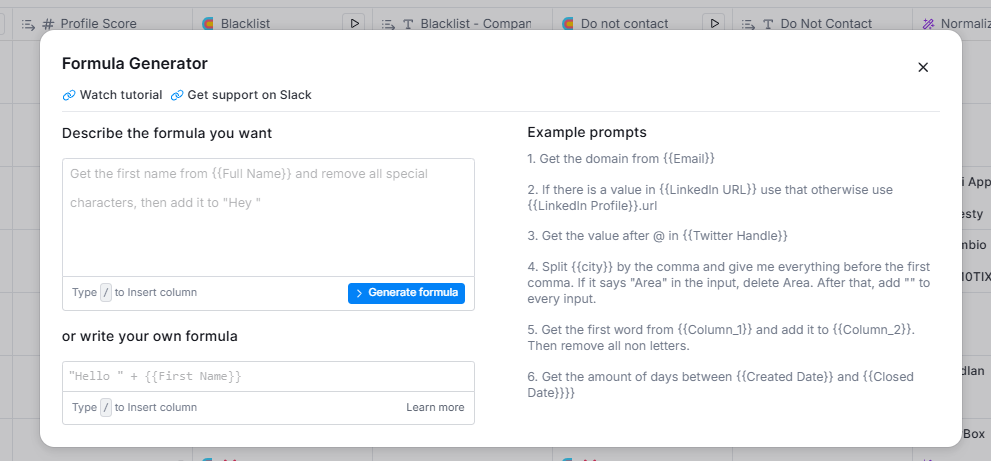Click the slash key hint under own formula box
The image size is (991, 461).
point(106,407)
